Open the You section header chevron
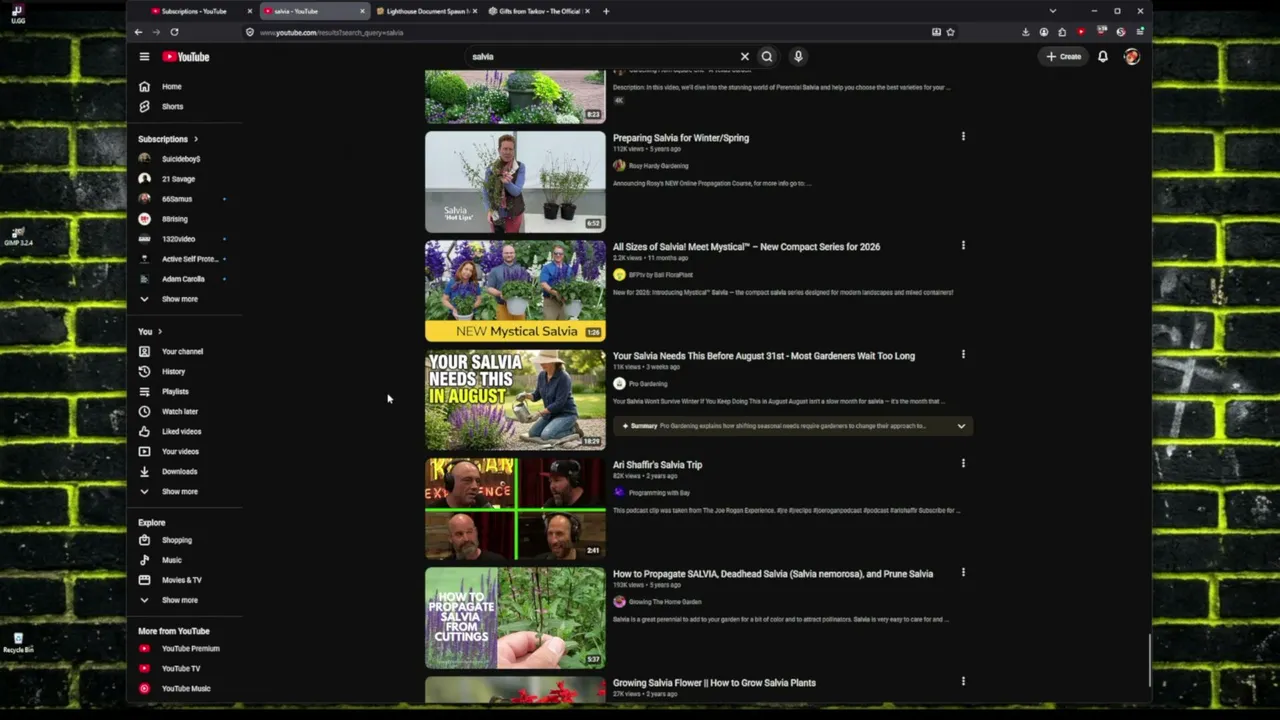The width and height of the screenshot is (1280, 720). [x=160, y=332]
